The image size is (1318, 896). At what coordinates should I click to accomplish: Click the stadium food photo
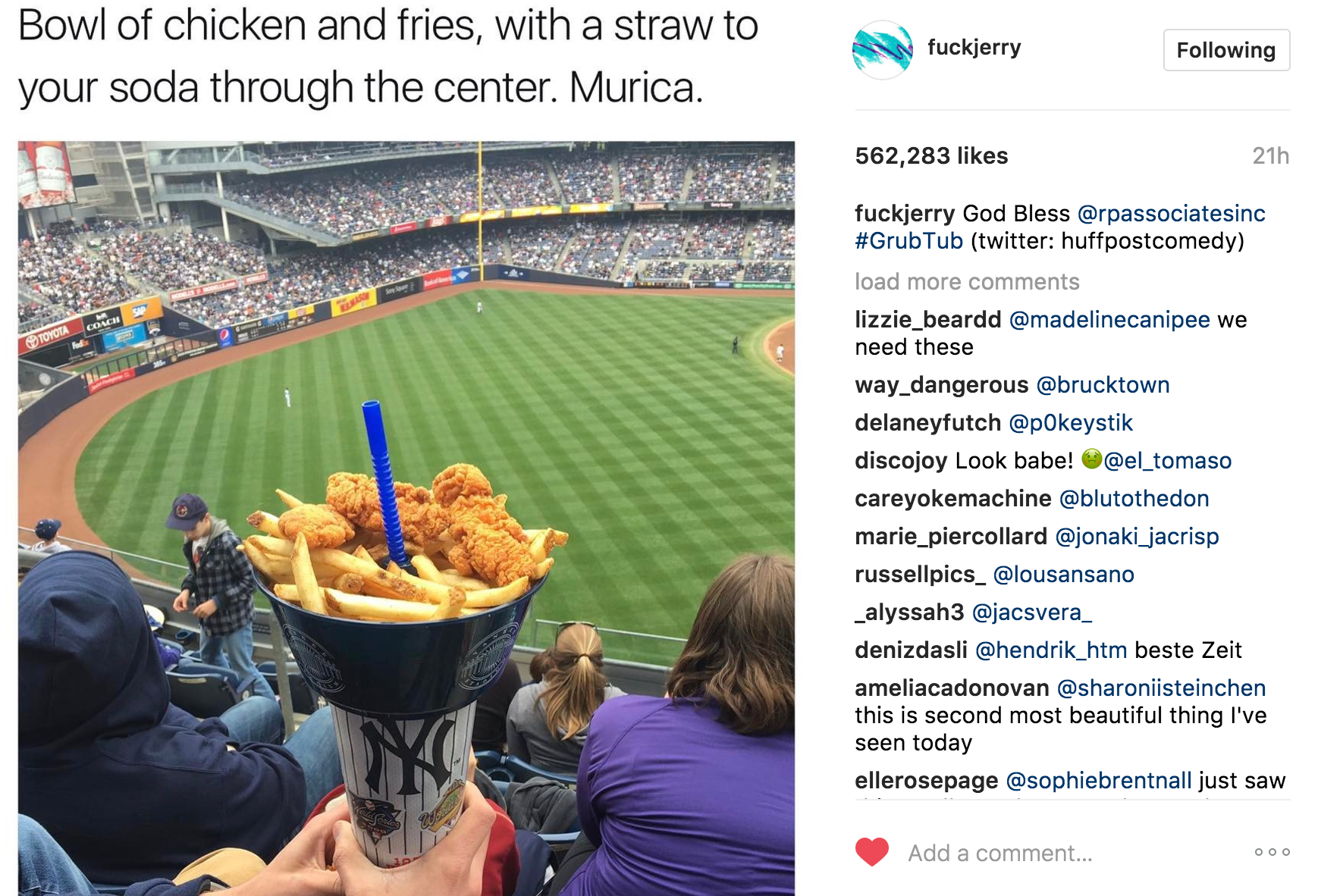(406, 517)
